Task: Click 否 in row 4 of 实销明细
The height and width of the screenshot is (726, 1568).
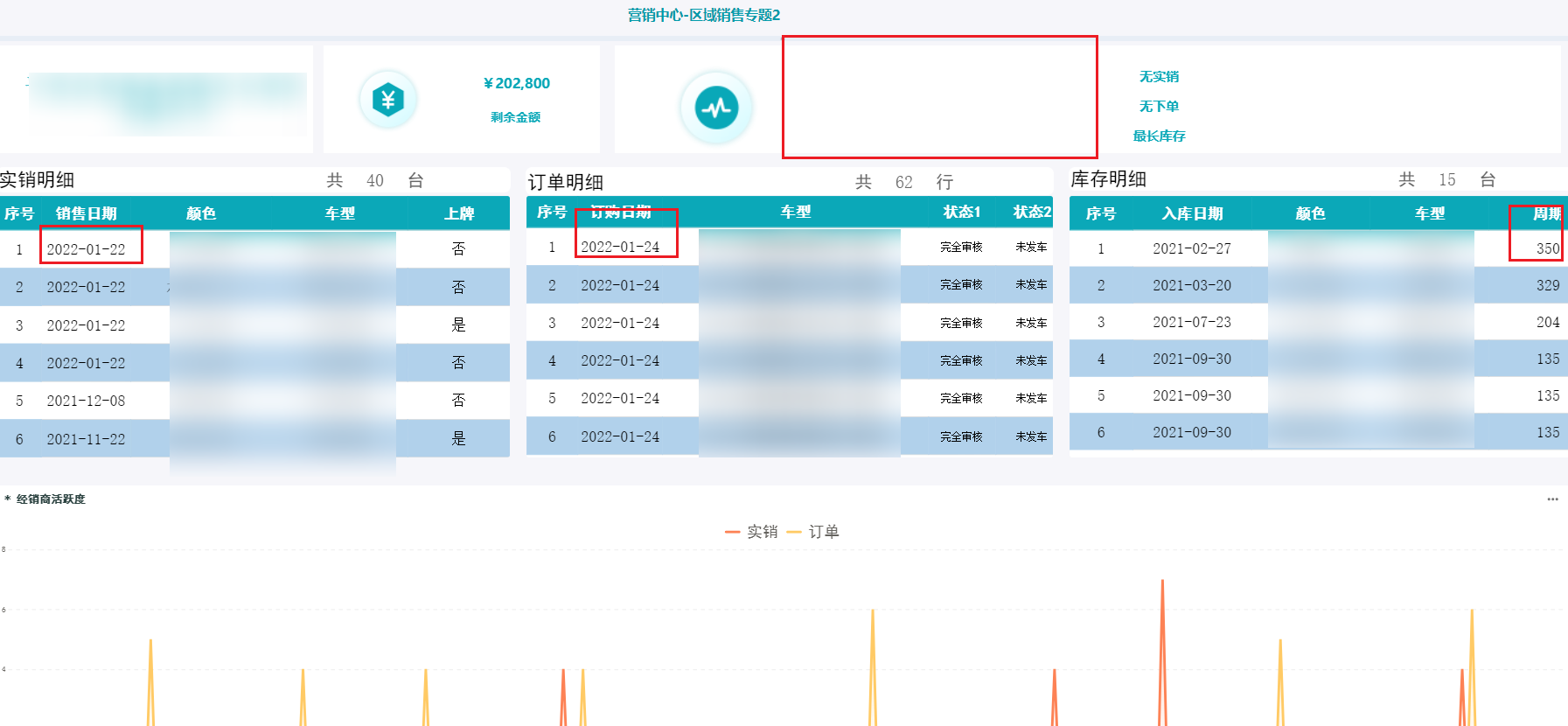Action: click(458, 362)
